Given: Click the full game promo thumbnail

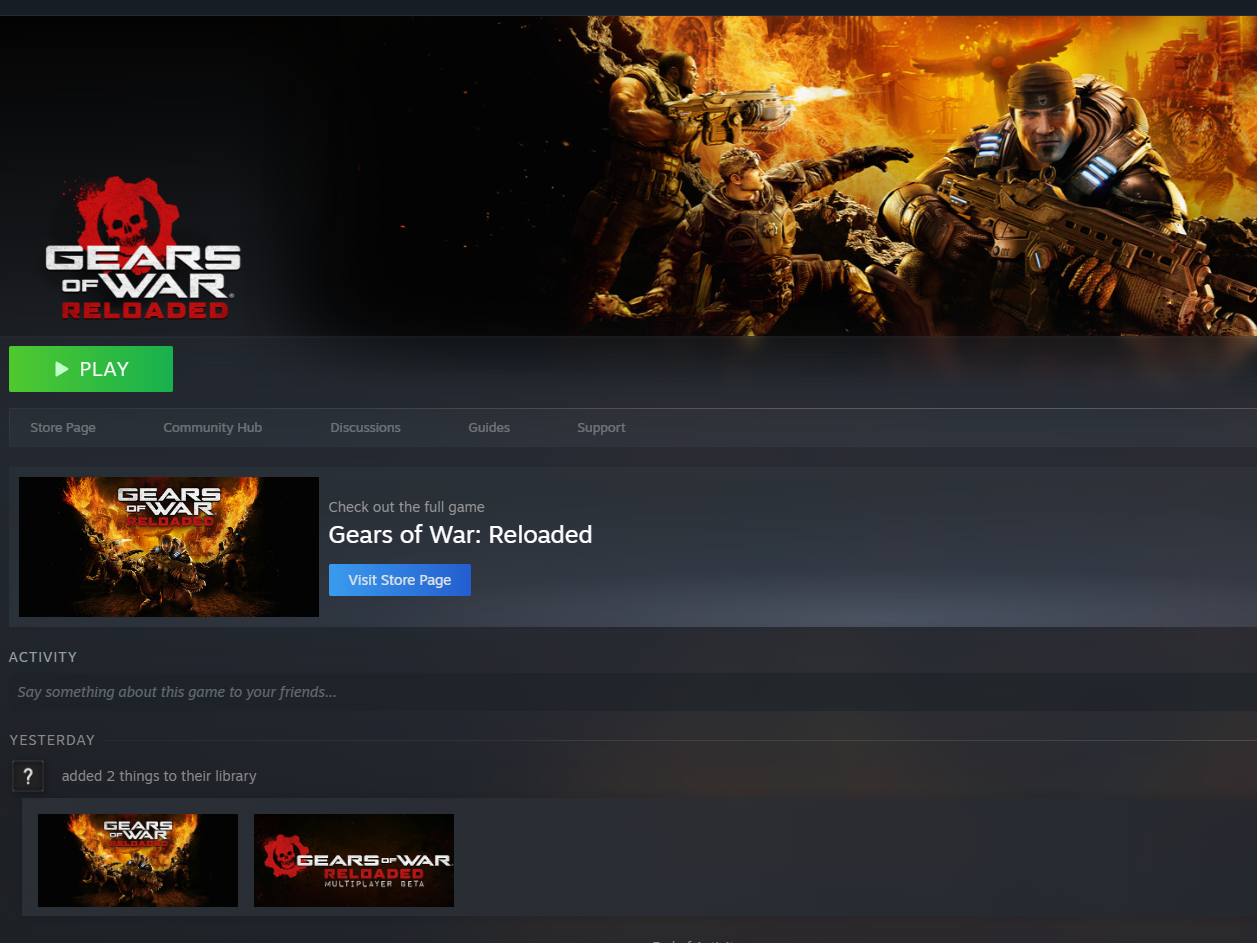Looking at the screenshot, I should coord(169,547).
